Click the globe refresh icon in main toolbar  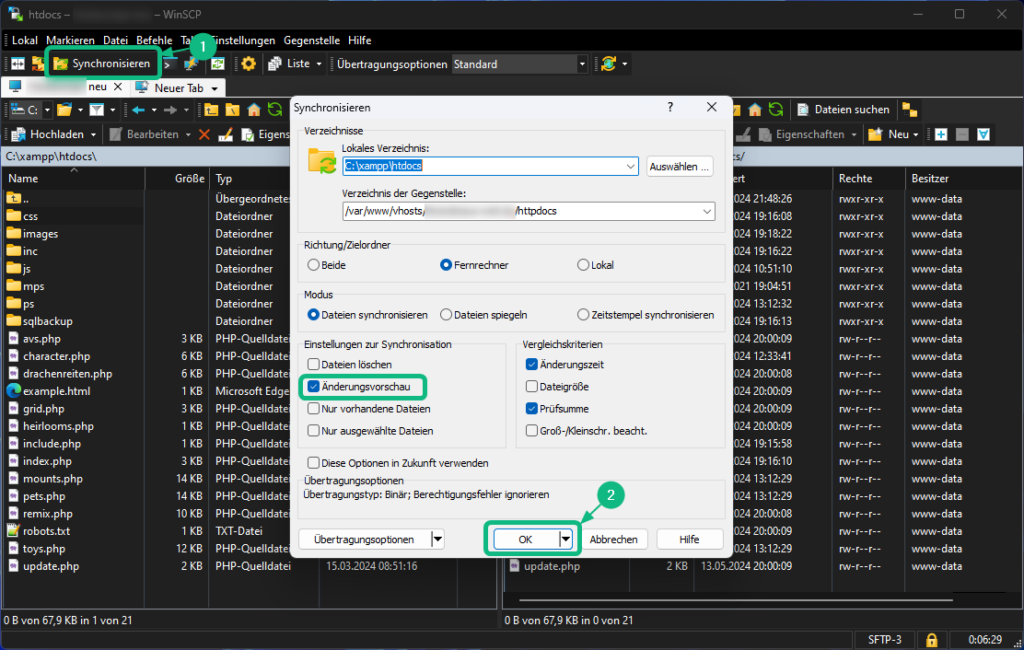click(x=609, y=64)
